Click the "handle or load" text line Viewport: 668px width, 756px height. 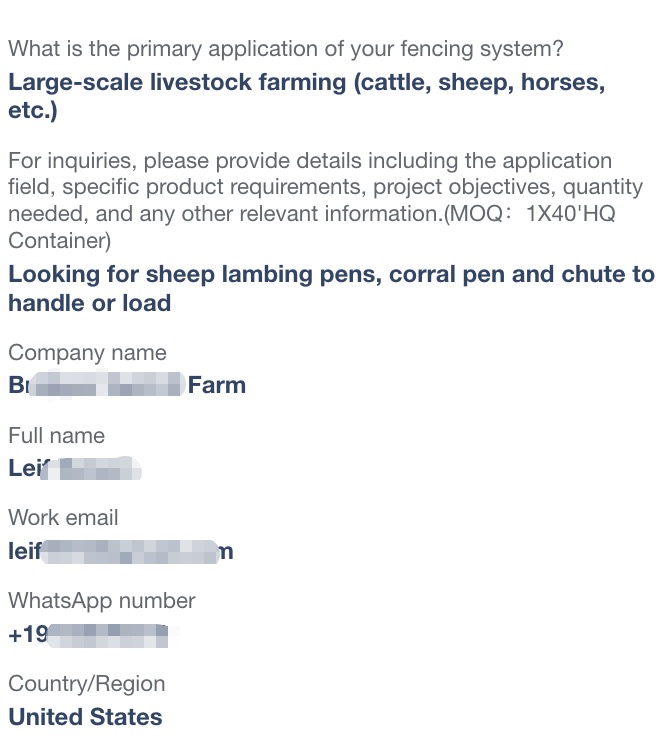(90, 303)
